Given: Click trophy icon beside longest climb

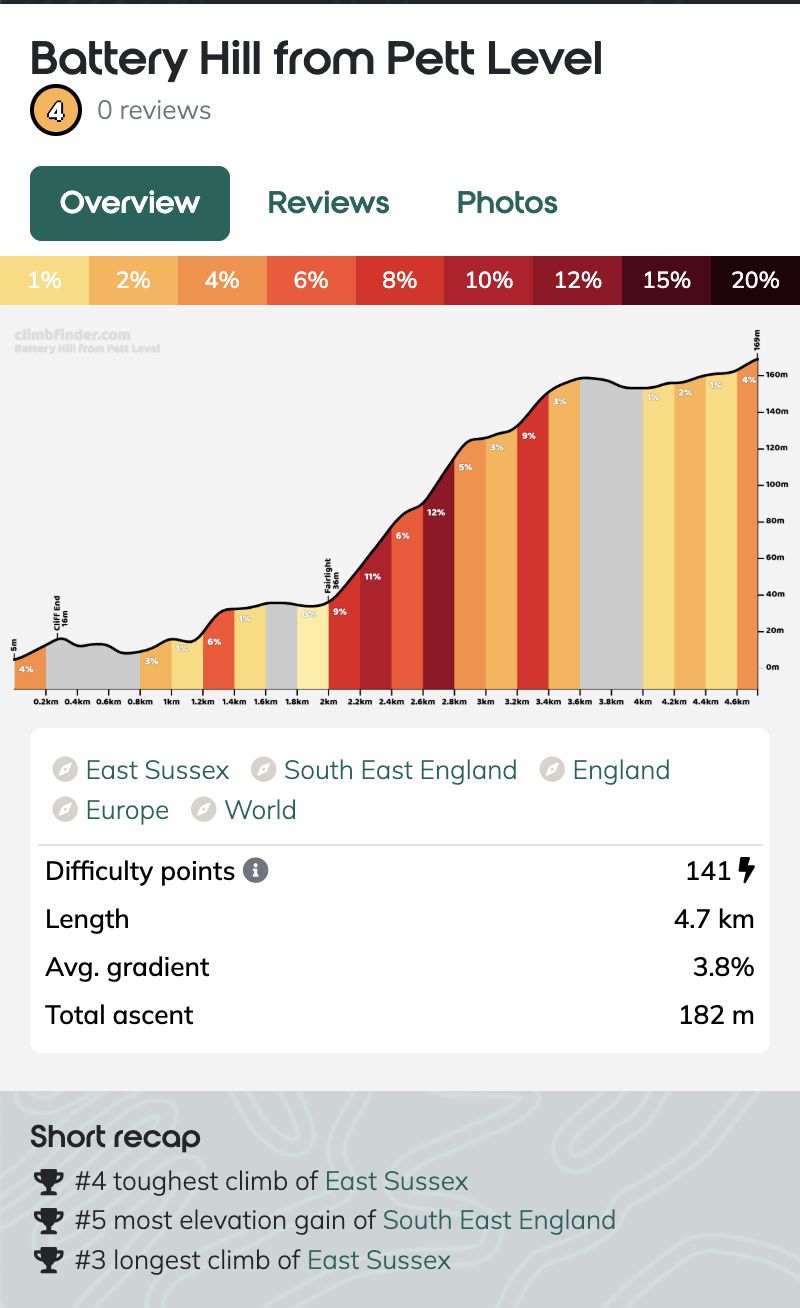Looking at the screenshot, I should click(48, 1260).
